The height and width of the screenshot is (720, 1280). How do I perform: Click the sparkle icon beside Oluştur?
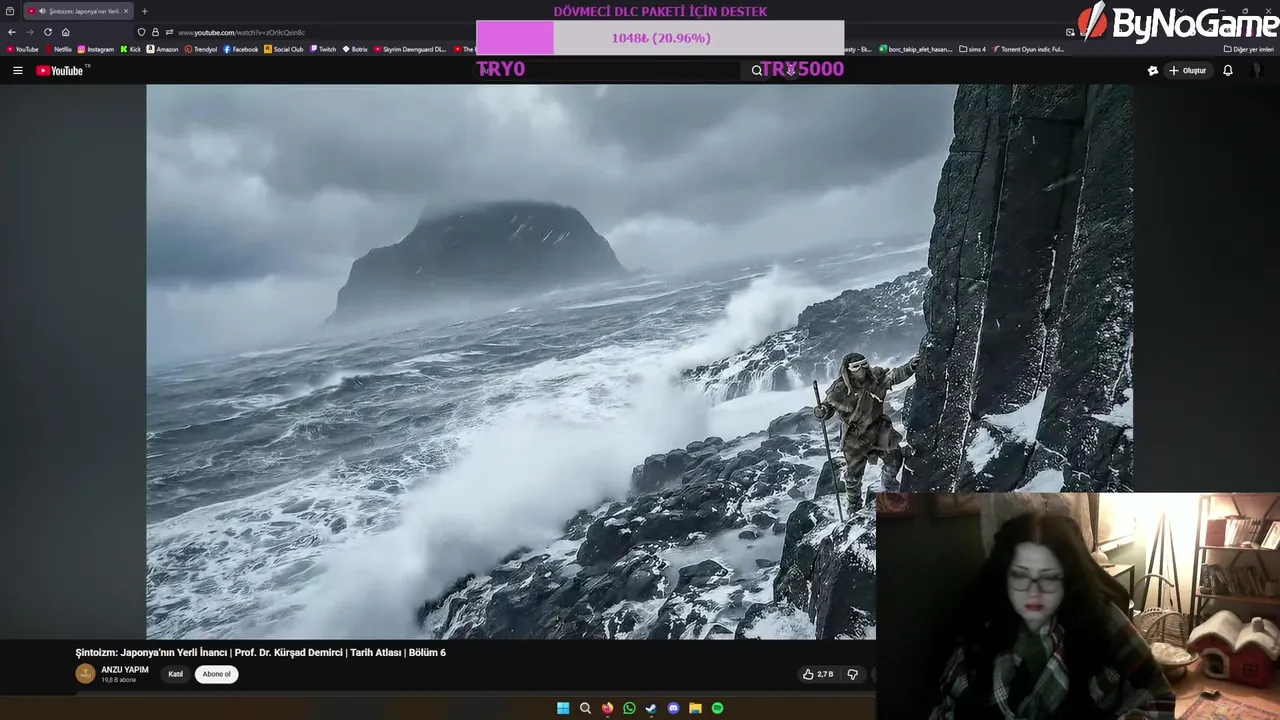click(1152, 70)
